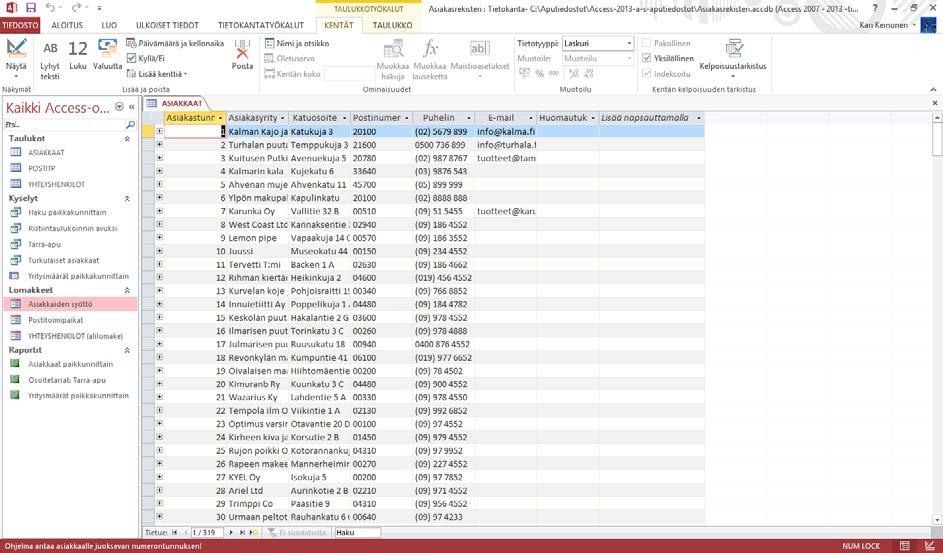The height and width of the screenshot is (553, 943).
Task: Click Lisää napsauttamalla column header
Action: (x=651, y=118)
